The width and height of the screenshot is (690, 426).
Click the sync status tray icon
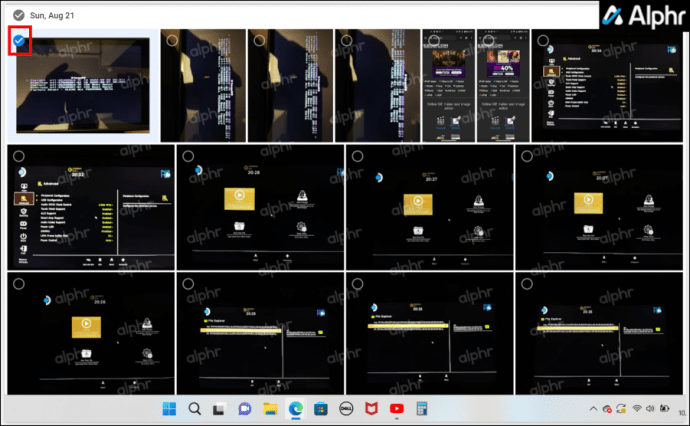(x=621, y=409)
